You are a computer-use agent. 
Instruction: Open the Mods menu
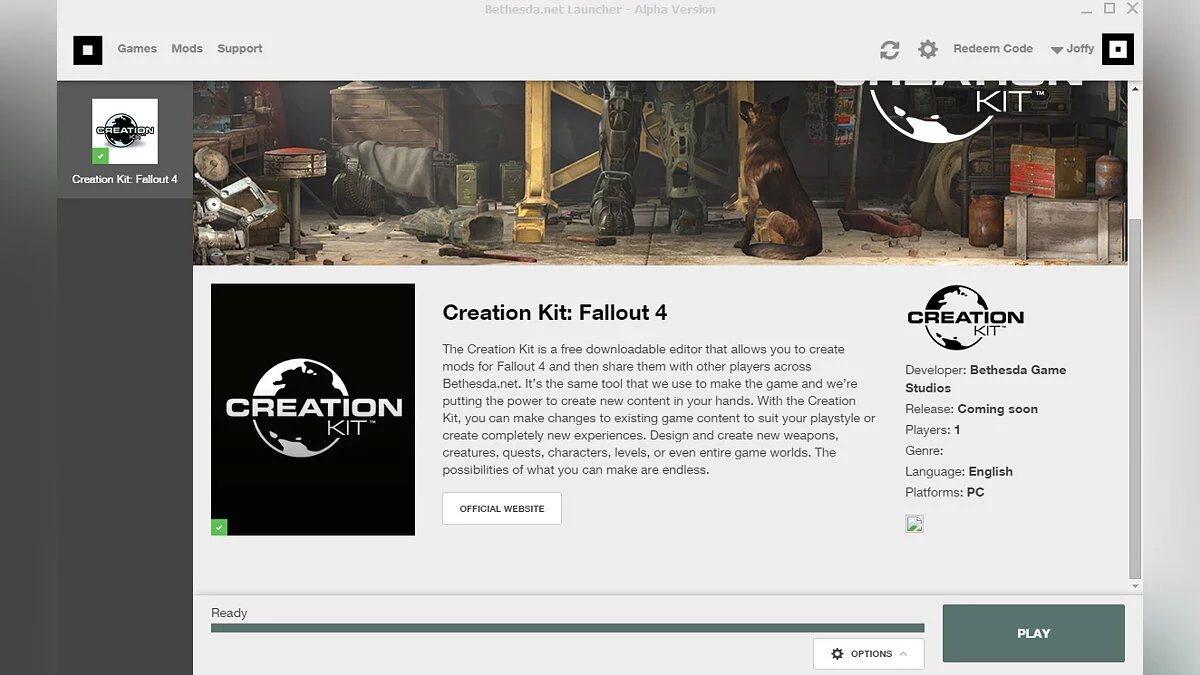click(x=187, y=48)
